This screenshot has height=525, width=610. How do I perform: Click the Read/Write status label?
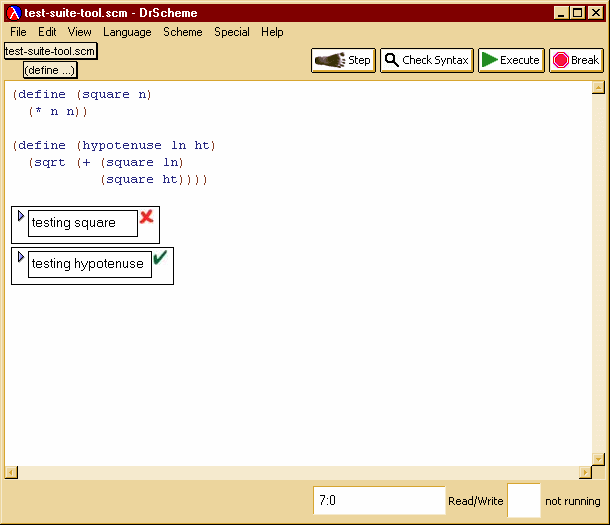[x=475, y=501]
